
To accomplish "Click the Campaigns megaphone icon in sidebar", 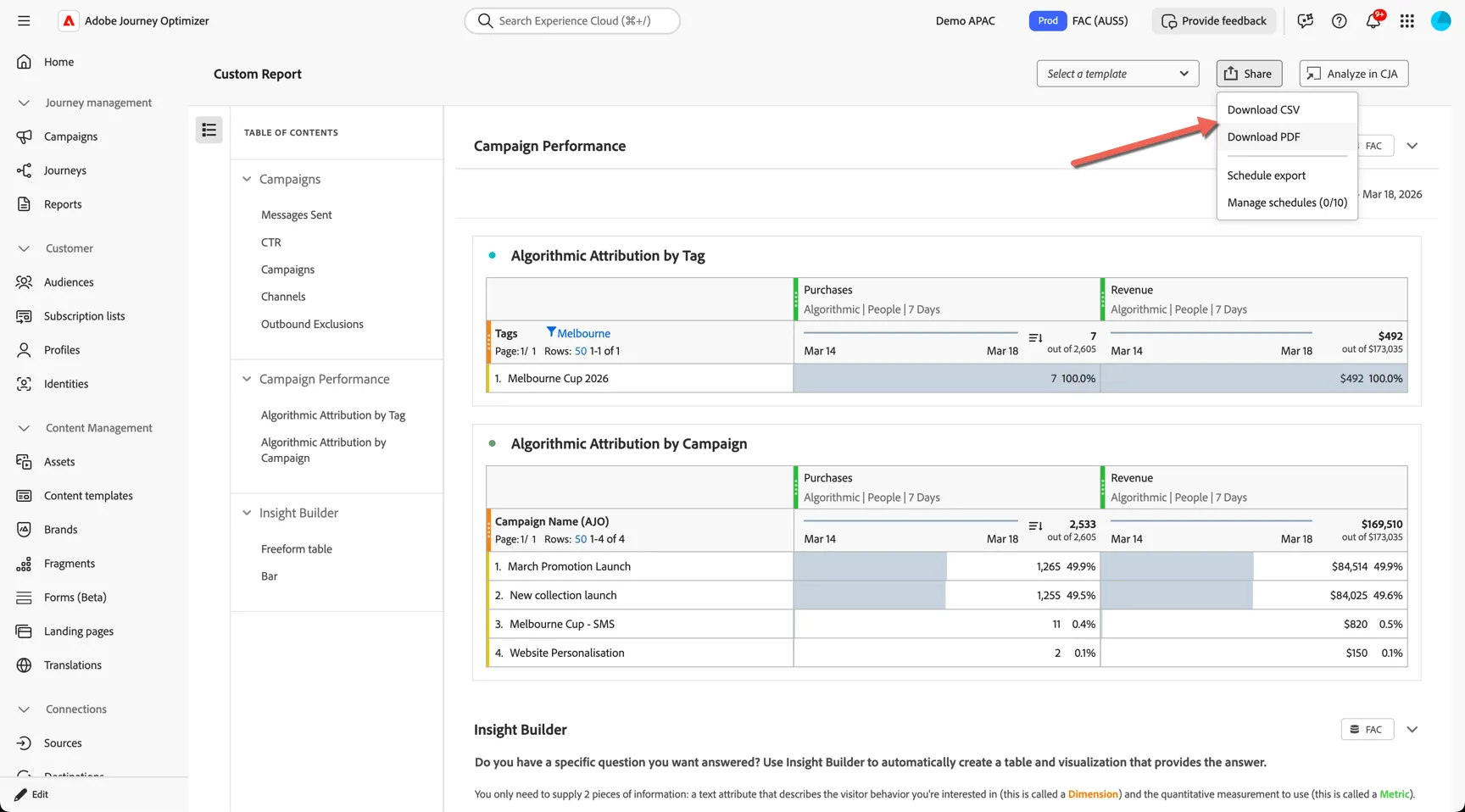I will (24, 136).
